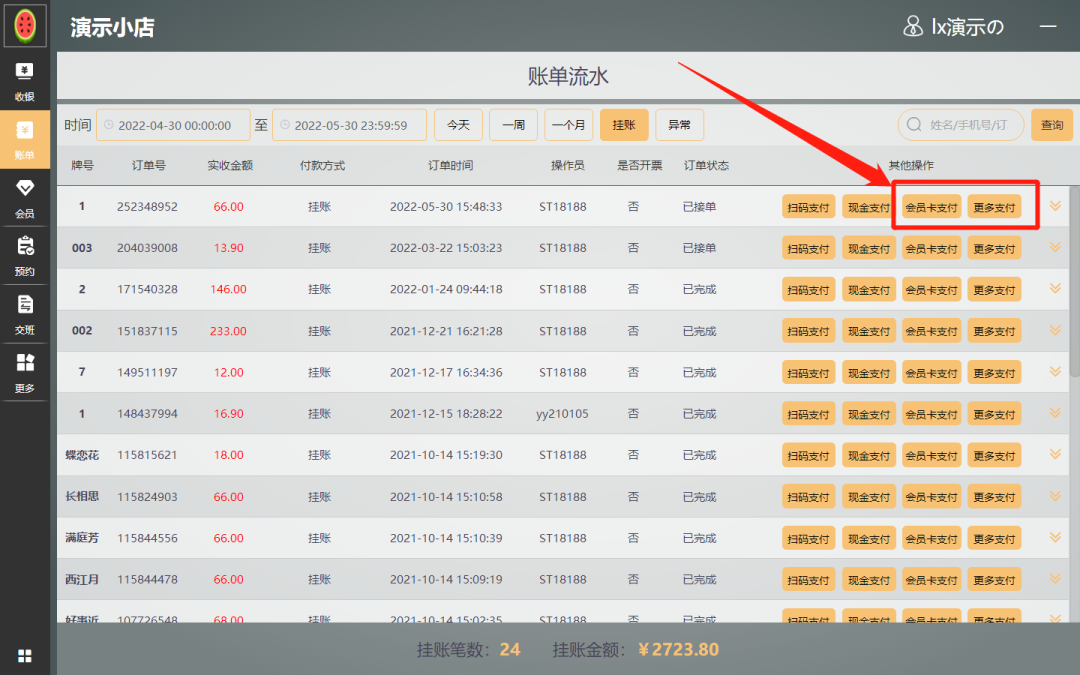Click the four-square grid icon at sidebar bottom
Screen dimensions: 1080x675
25,655
